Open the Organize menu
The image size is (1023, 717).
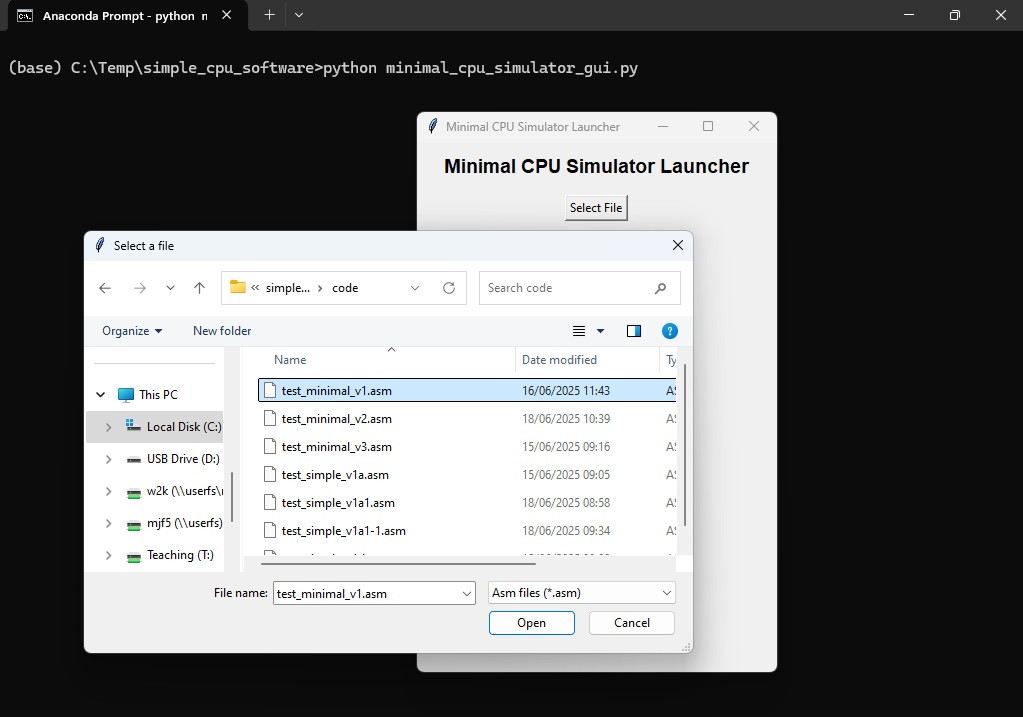131,331
